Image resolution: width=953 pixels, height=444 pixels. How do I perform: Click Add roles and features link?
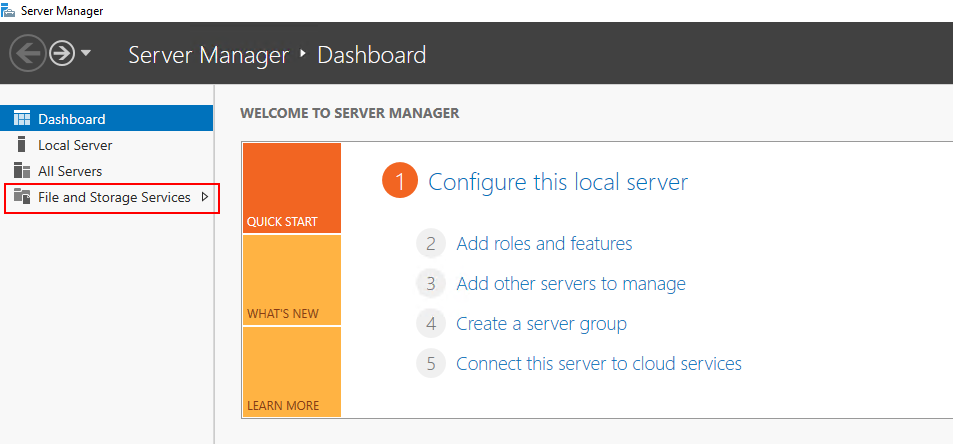coord(544,244)
